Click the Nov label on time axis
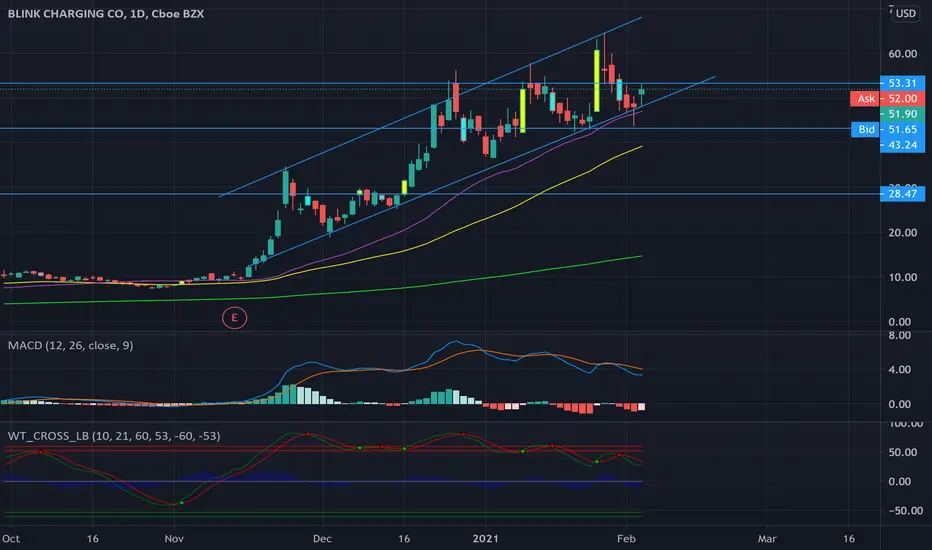 [x=174, y=539]
